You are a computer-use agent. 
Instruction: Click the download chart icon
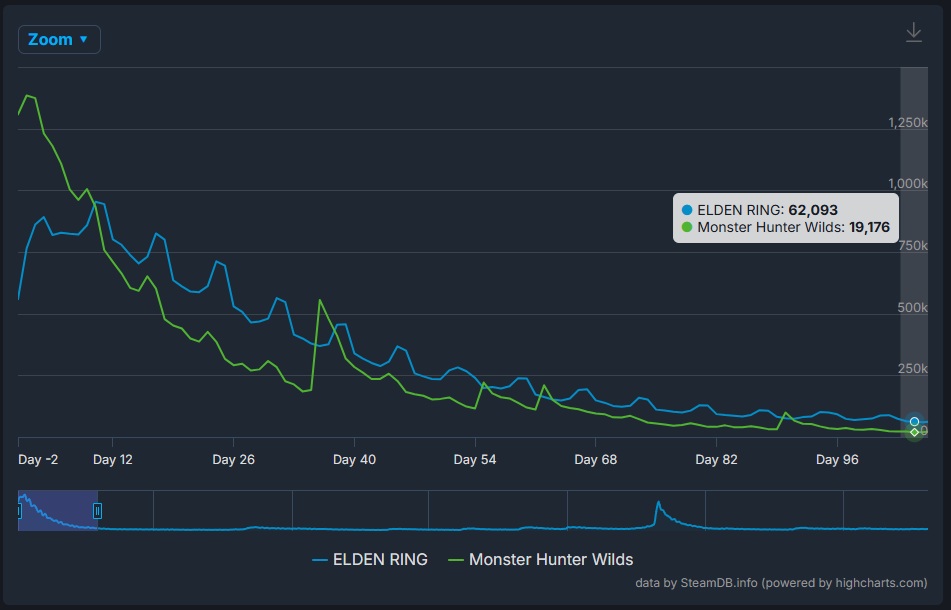[913, 32]
